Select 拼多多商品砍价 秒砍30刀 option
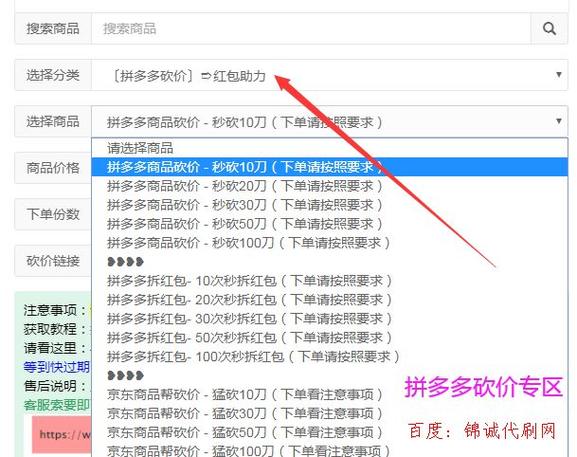The image size is (577, 457). pyautogui.click(x=329, y=205)
